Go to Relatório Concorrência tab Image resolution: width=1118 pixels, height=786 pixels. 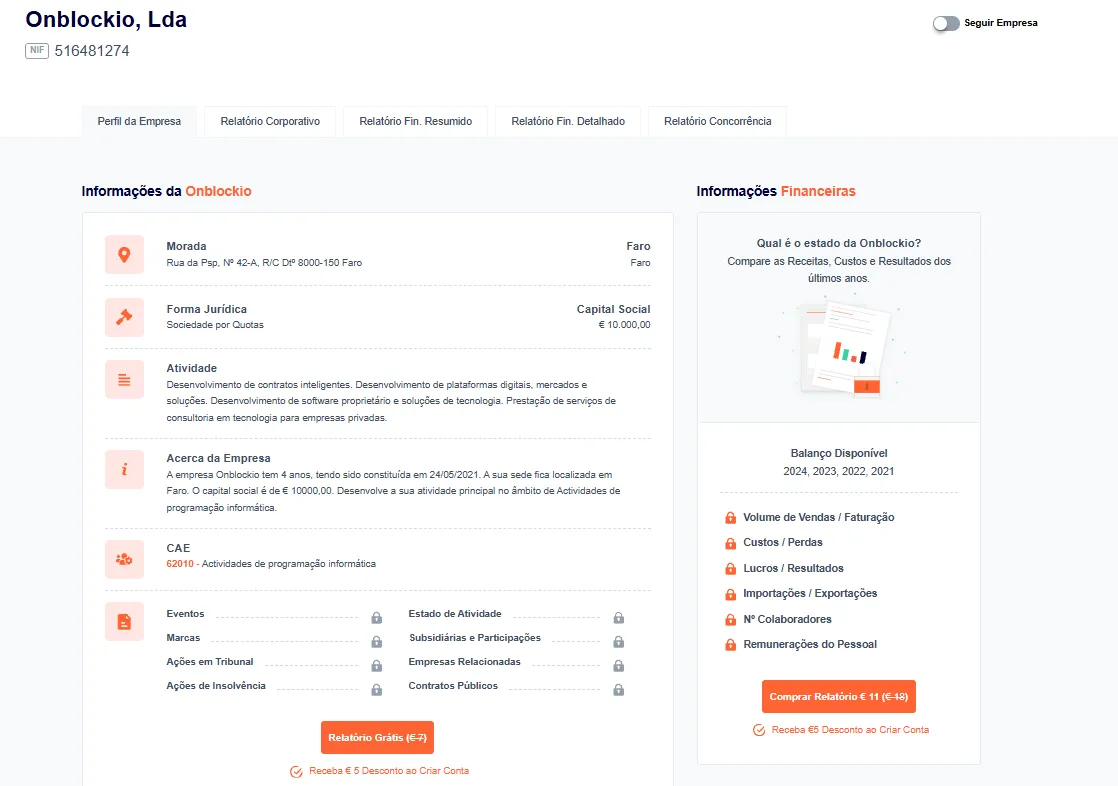point(717,121)
